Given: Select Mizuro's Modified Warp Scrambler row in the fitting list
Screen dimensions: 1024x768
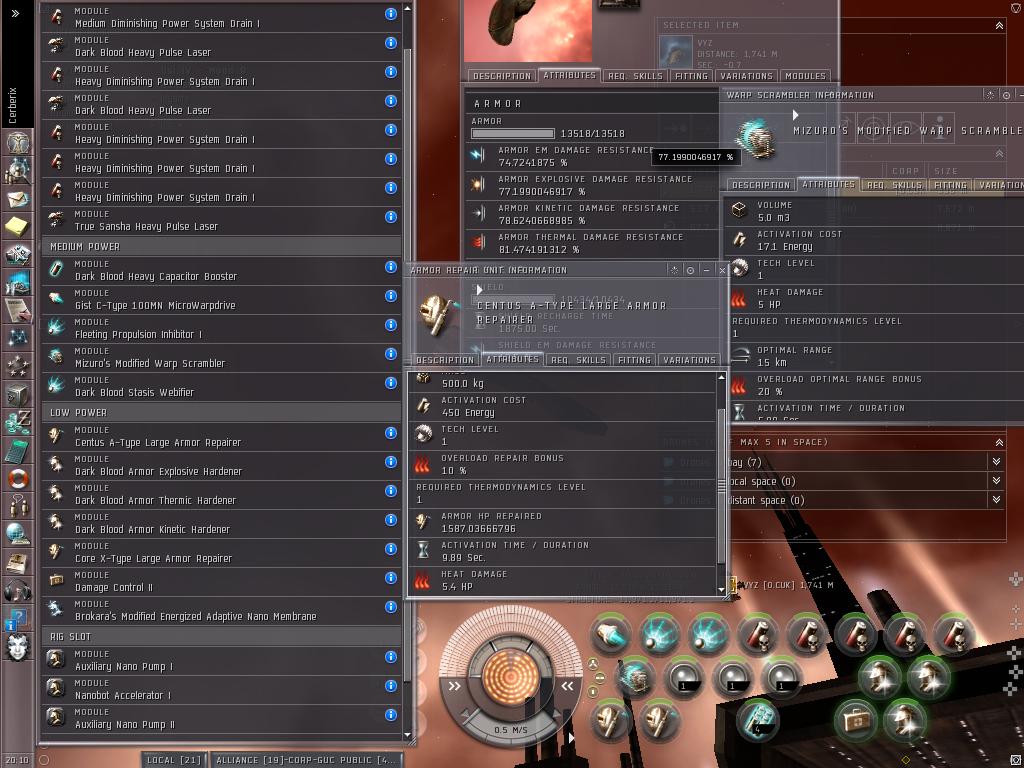Looking at the screenshot, I should tap(221, 357).
